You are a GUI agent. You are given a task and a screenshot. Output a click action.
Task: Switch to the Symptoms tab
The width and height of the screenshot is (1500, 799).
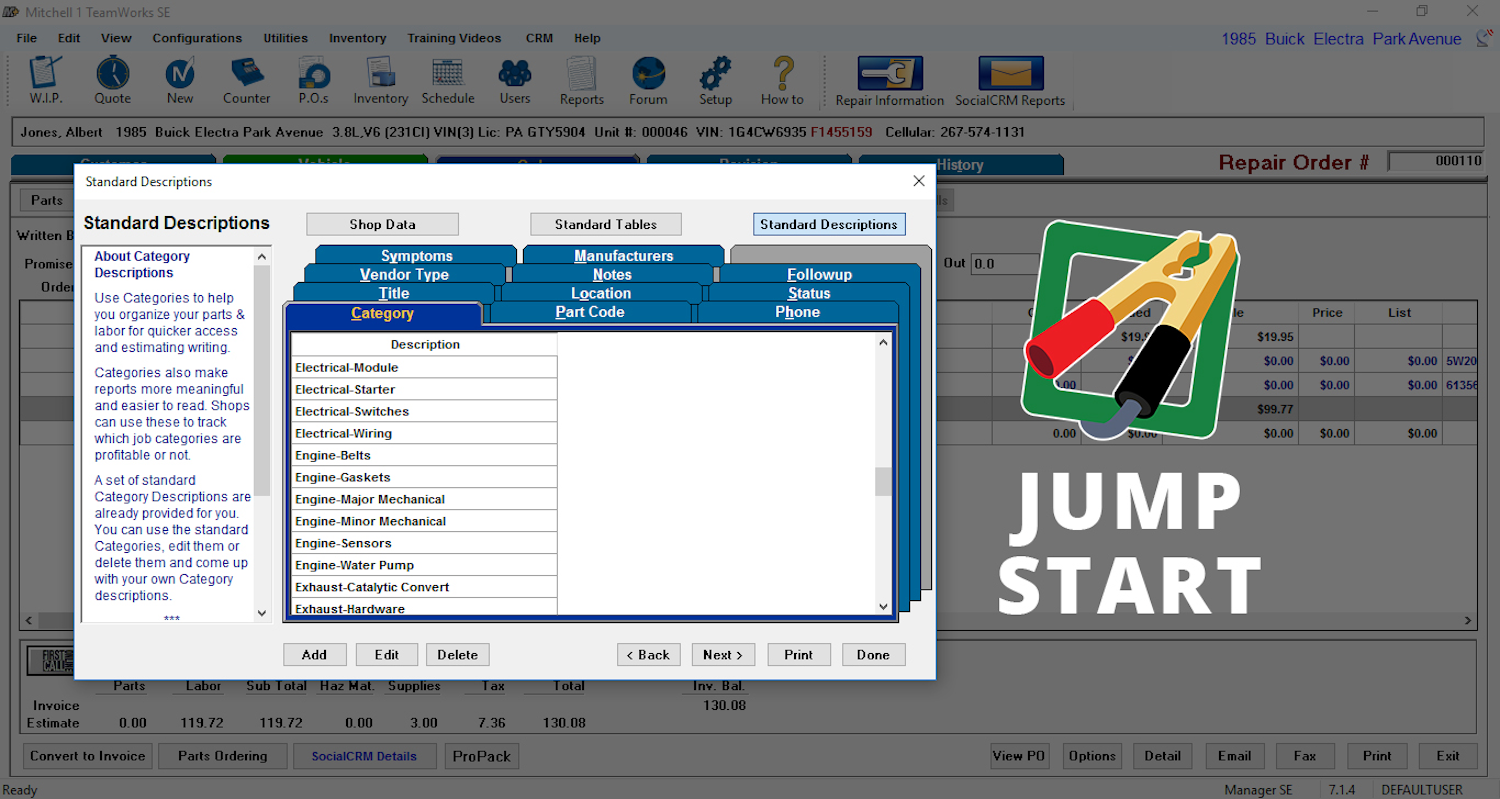[x=416, y=256]
